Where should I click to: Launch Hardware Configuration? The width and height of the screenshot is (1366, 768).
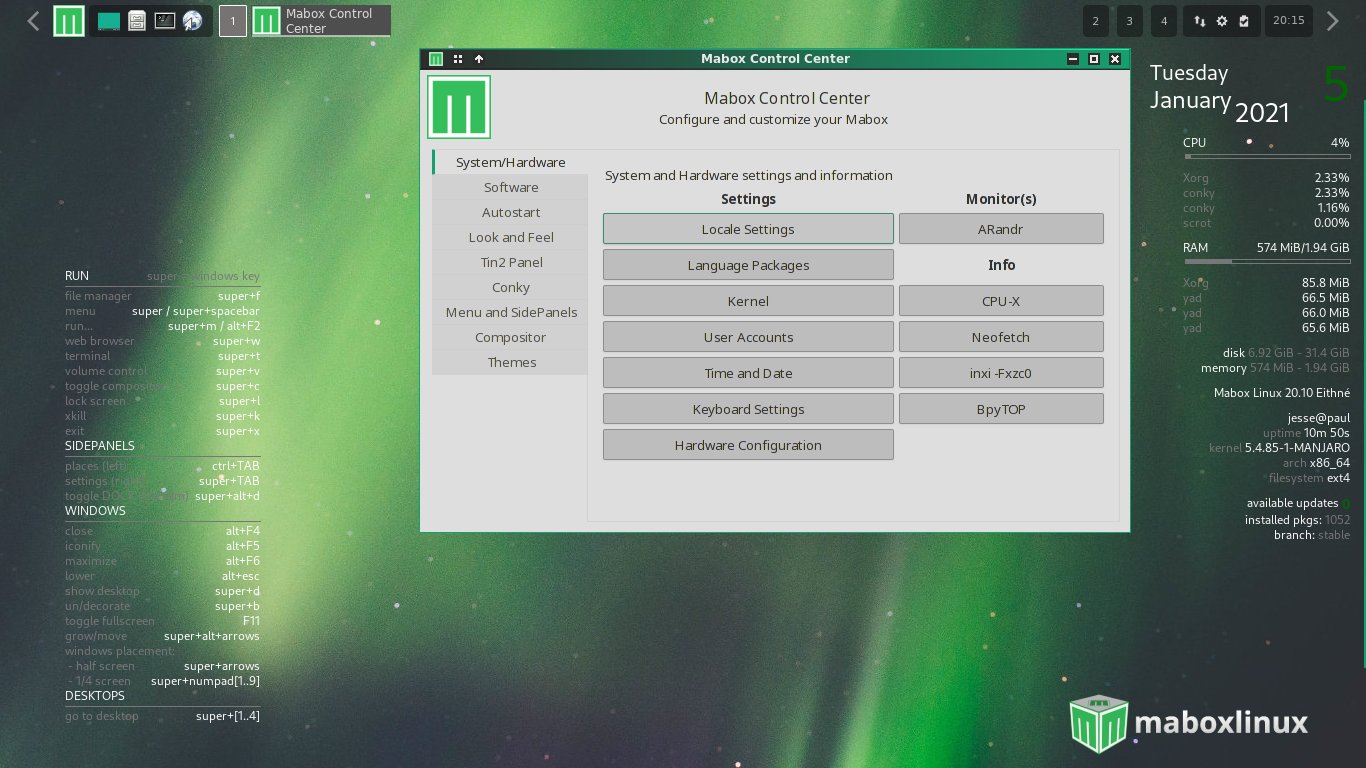[x=748, y=445]
